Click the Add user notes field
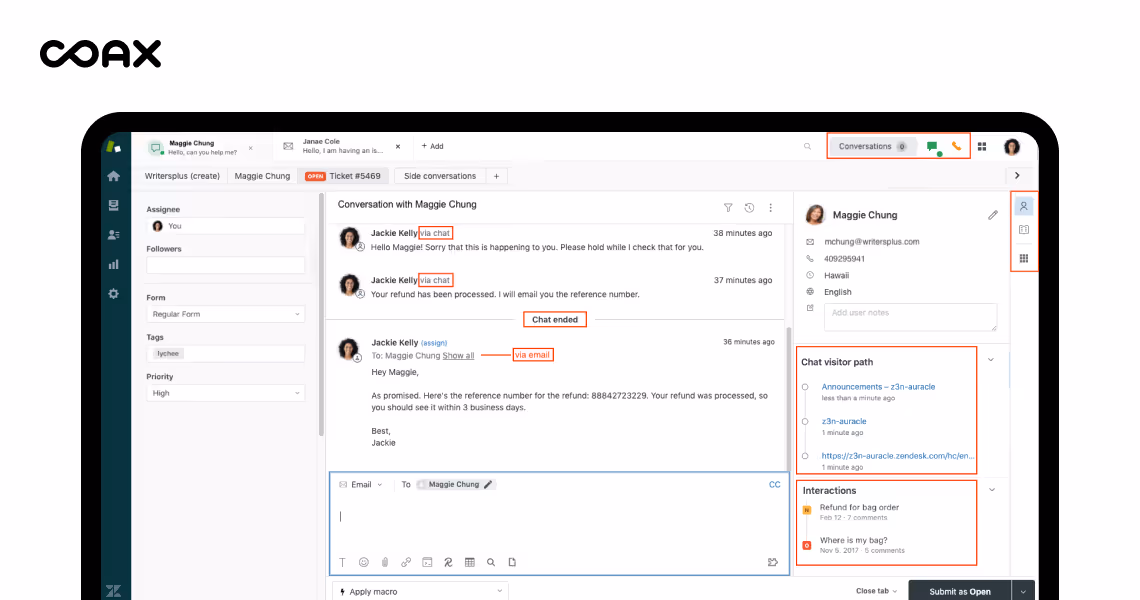 [910, 317]
